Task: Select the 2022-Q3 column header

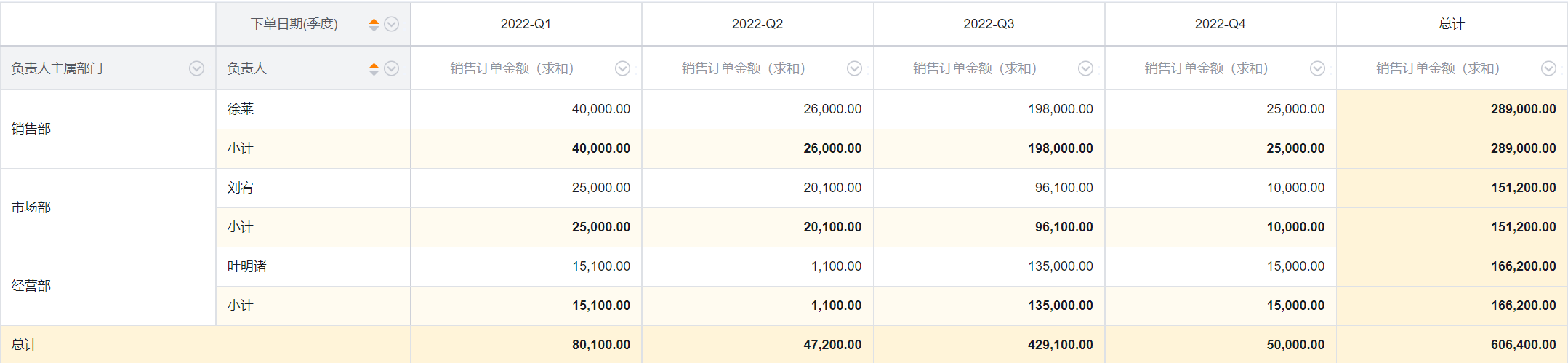Action: click(x=989, y=24)
